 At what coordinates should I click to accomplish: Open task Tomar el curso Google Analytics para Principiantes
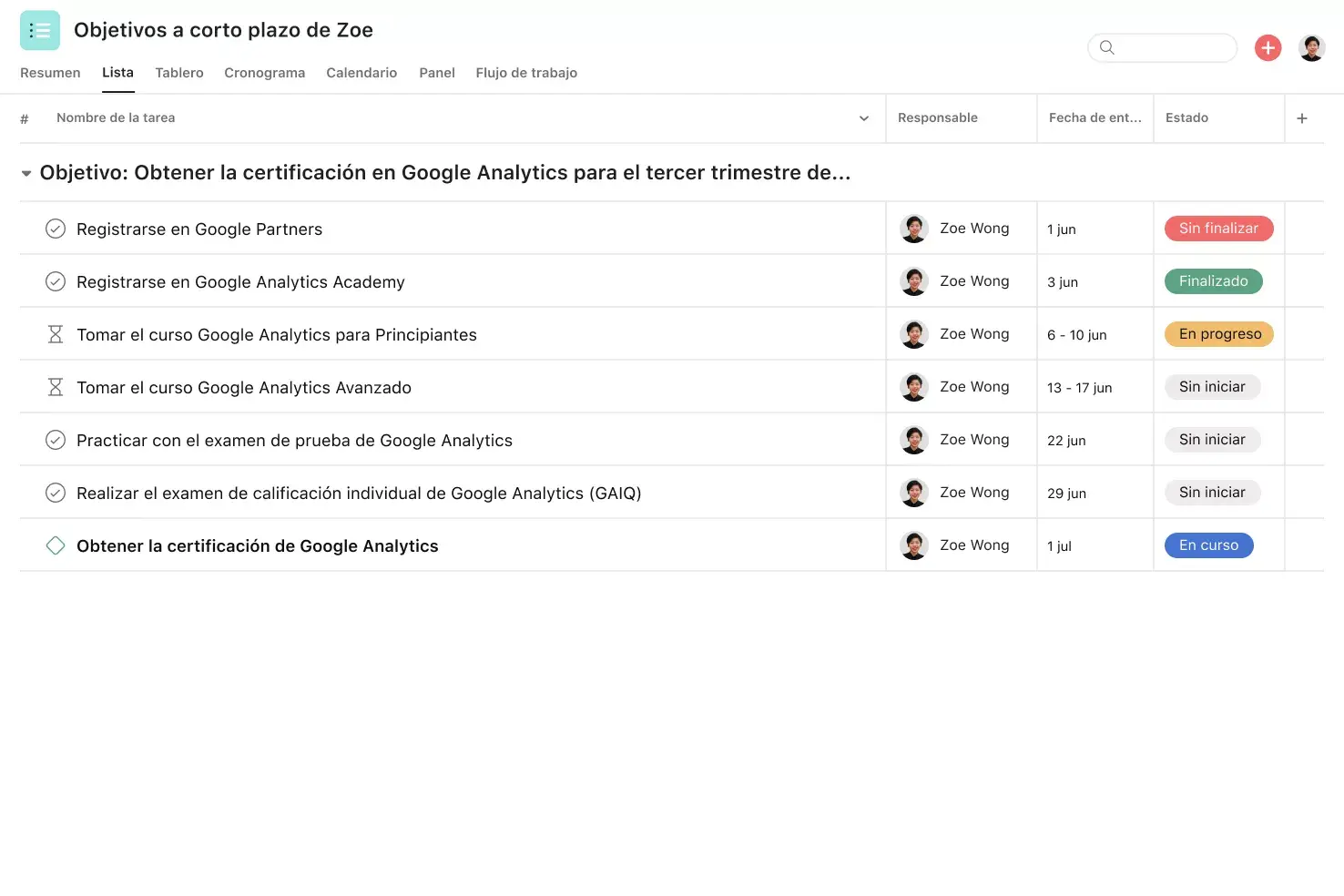click(277, 335)
